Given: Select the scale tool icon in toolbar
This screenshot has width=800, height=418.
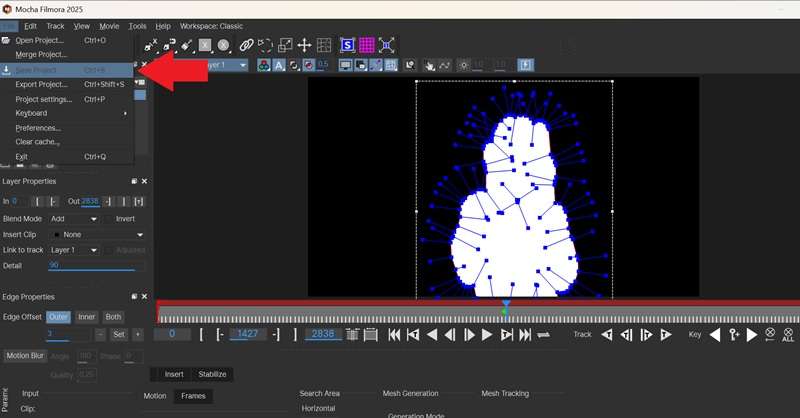Looking at the screenshot, I should tap(285, 45).
